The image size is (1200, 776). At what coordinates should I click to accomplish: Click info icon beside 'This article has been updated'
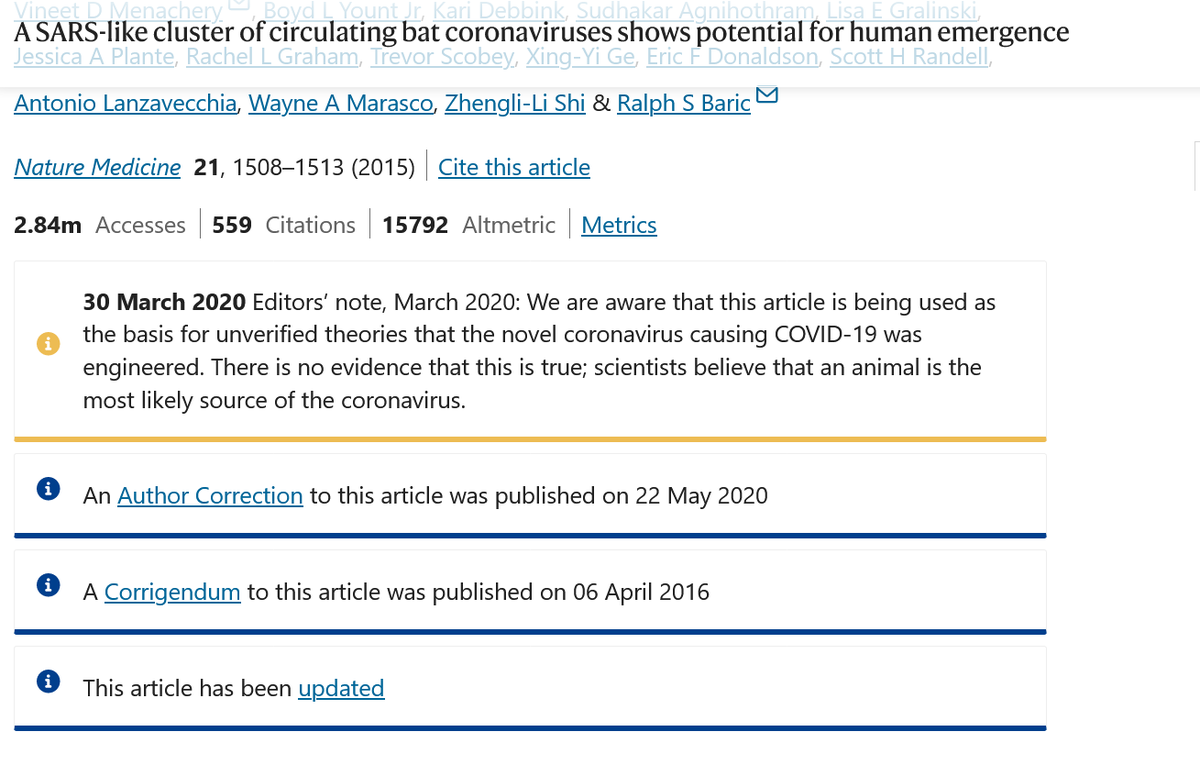(47, 682)
